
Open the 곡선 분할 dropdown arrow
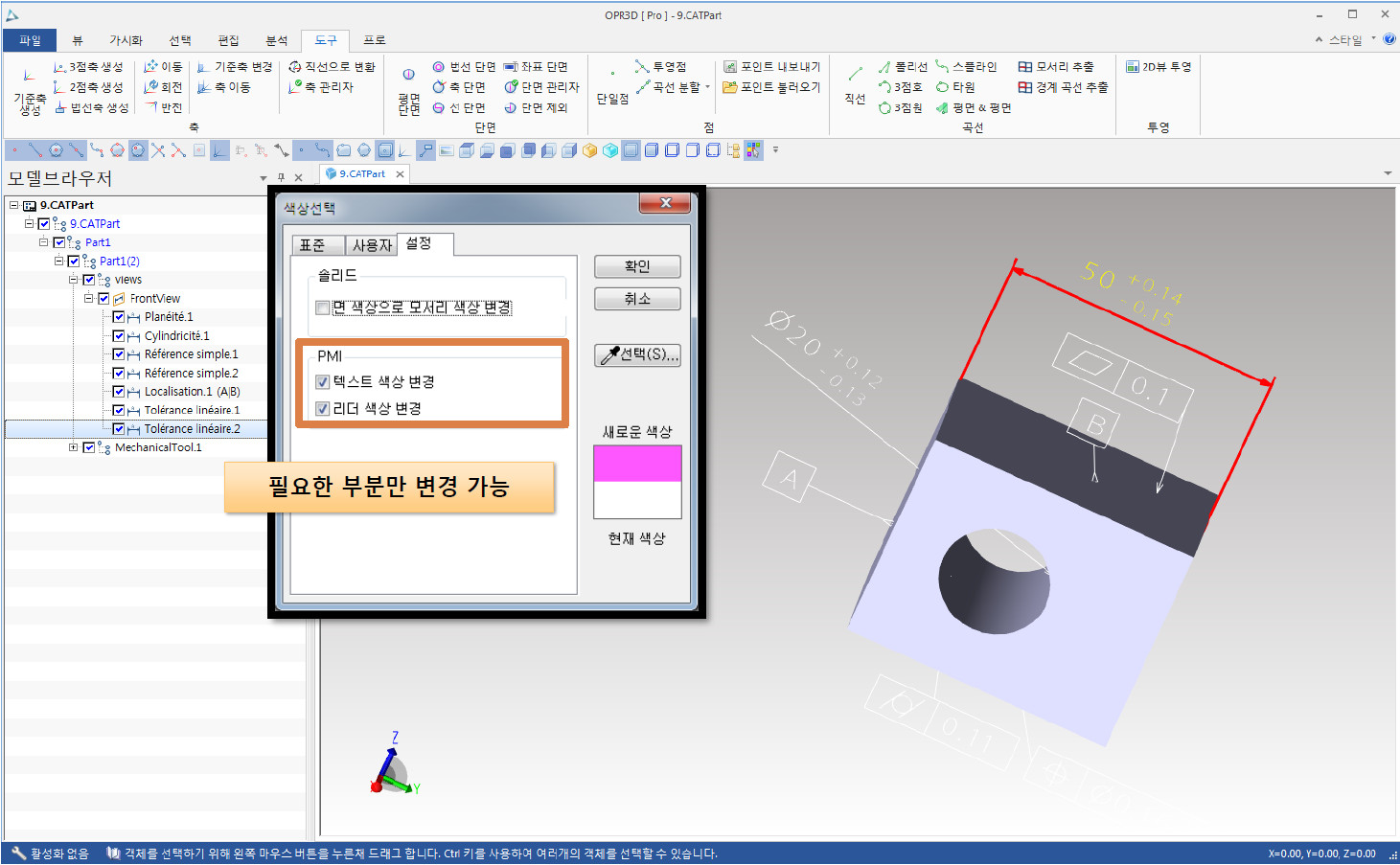[708, 87]
